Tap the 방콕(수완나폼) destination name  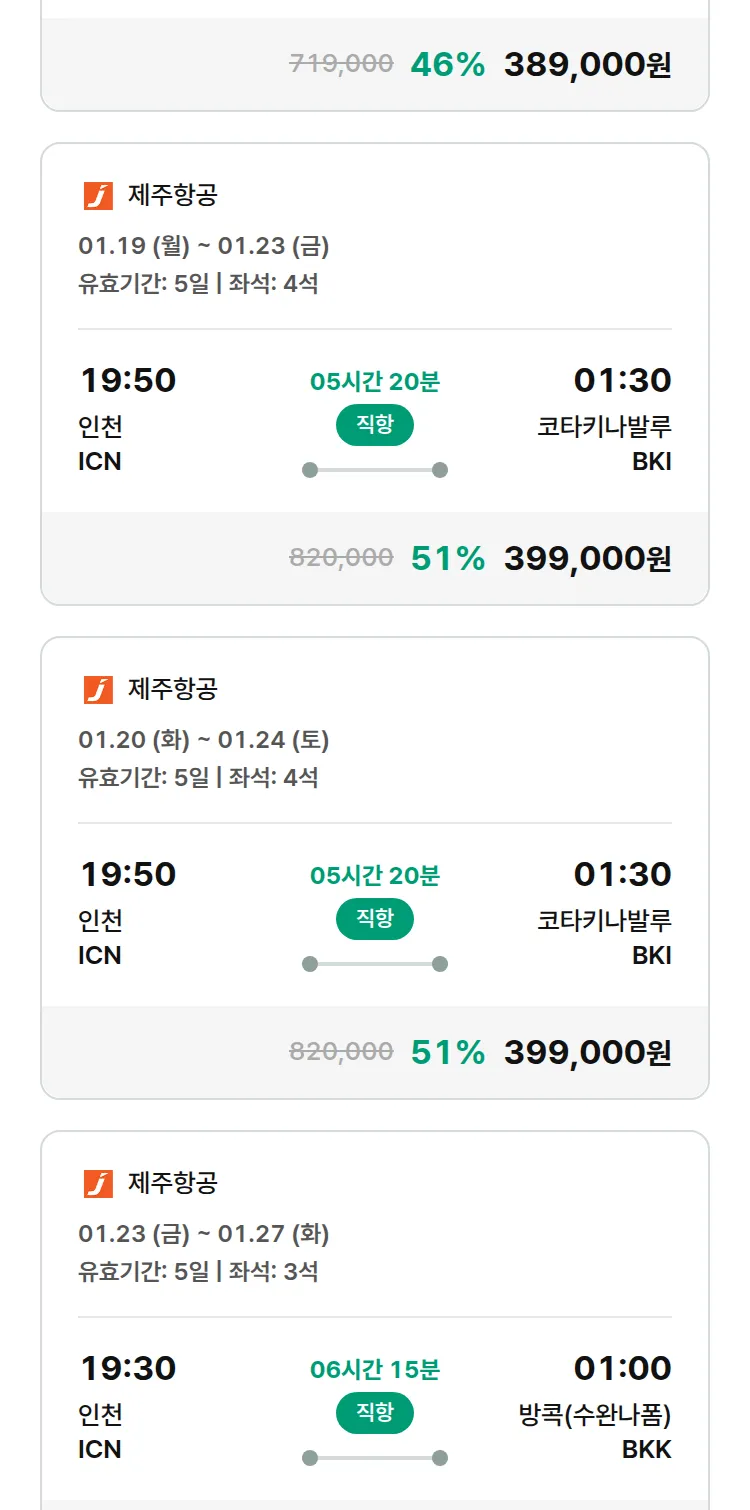pyautogui.click(x=595, y=1415)
